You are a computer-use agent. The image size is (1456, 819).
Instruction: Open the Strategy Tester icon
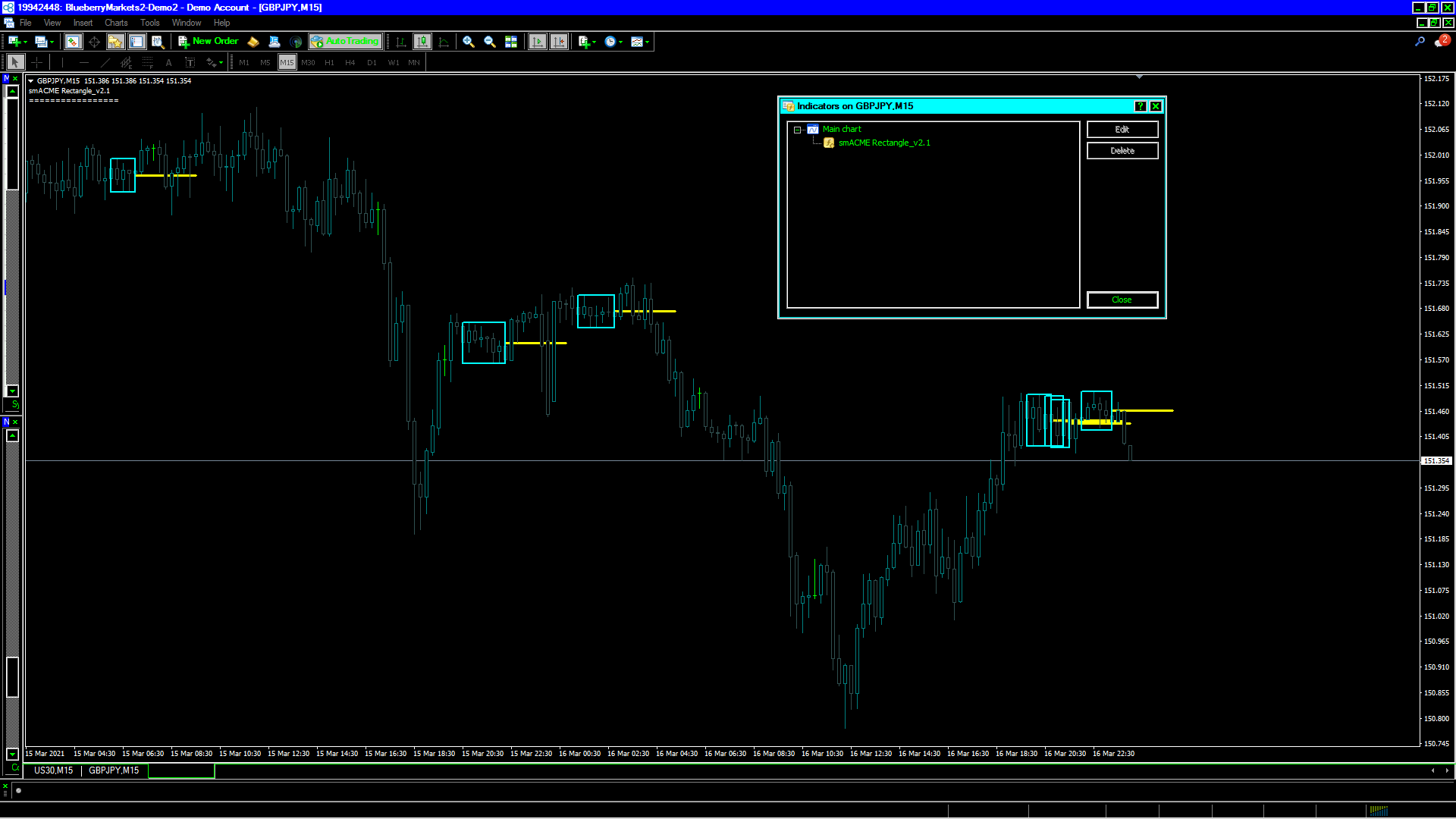point(158,42)
